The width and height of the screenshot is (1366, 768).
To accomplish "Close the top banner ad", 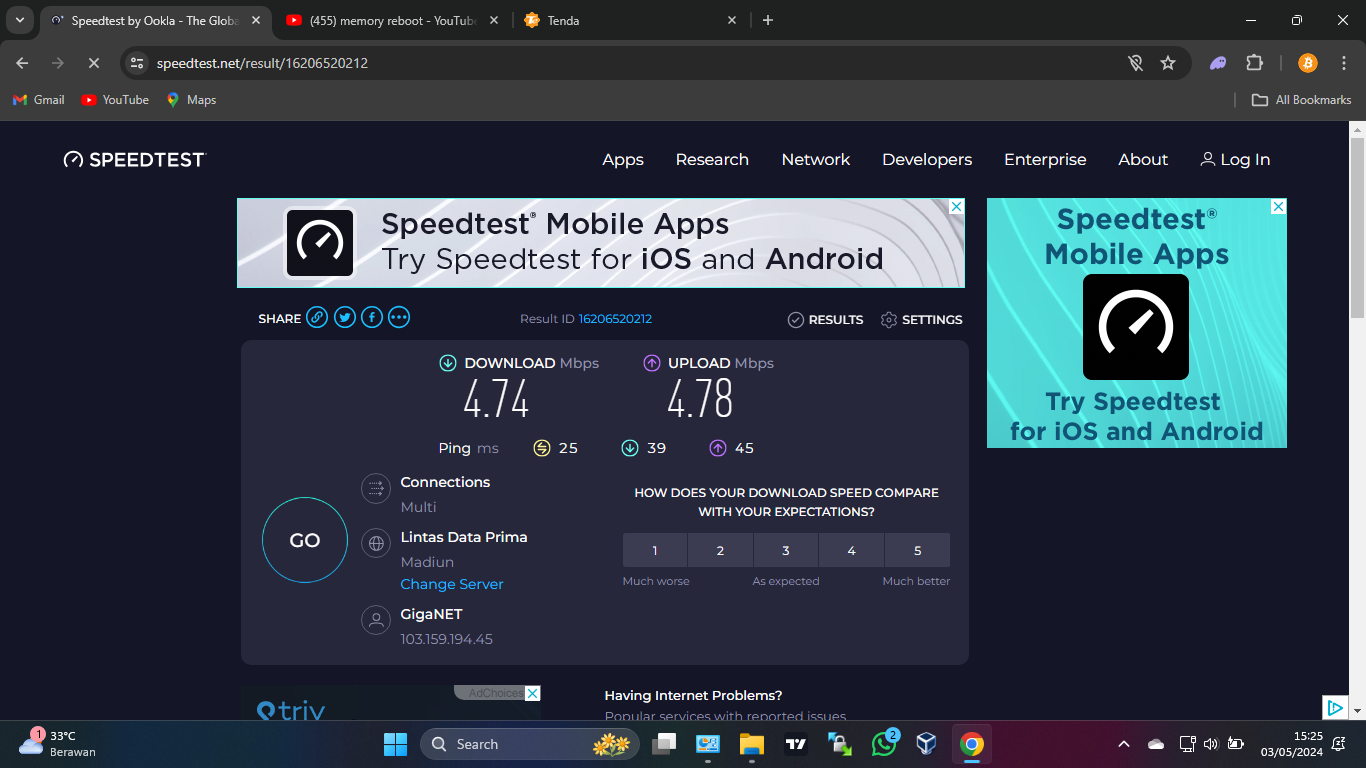I will click(x=956, y=207).
